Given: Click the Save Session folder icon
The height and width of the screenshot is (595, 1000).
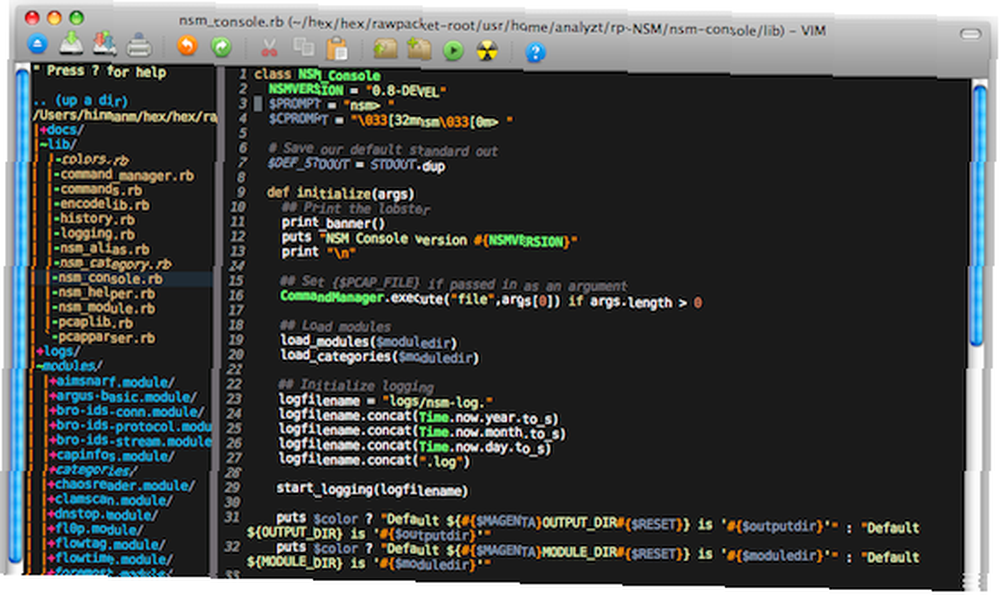Looking at the screenshot, I should tap(419, 49).
